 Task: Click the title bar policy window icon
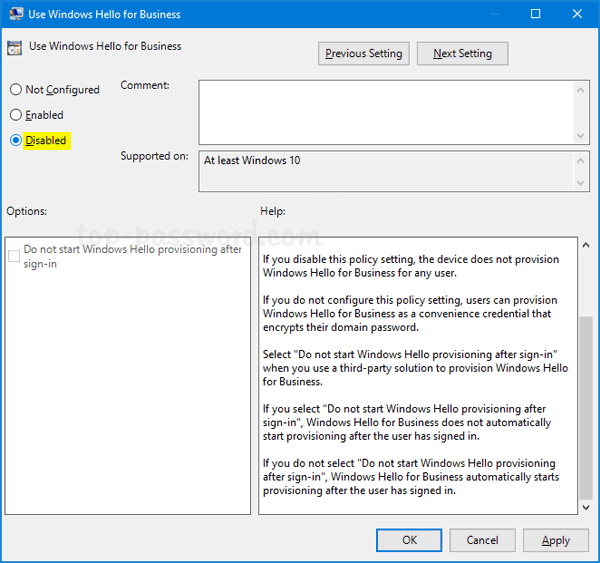tap(14, 15)
